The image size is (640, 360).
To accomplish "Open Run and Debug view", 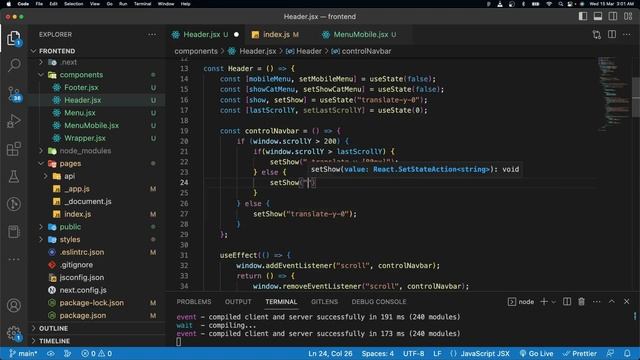I will click(14, 121).
